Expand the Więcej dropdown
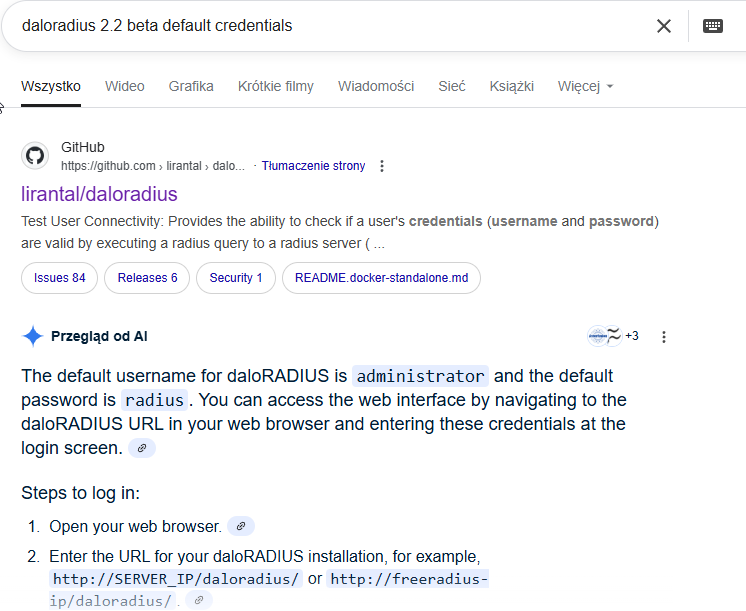The image size is (746, 611). pyautogui.click(x=585, y=87)
